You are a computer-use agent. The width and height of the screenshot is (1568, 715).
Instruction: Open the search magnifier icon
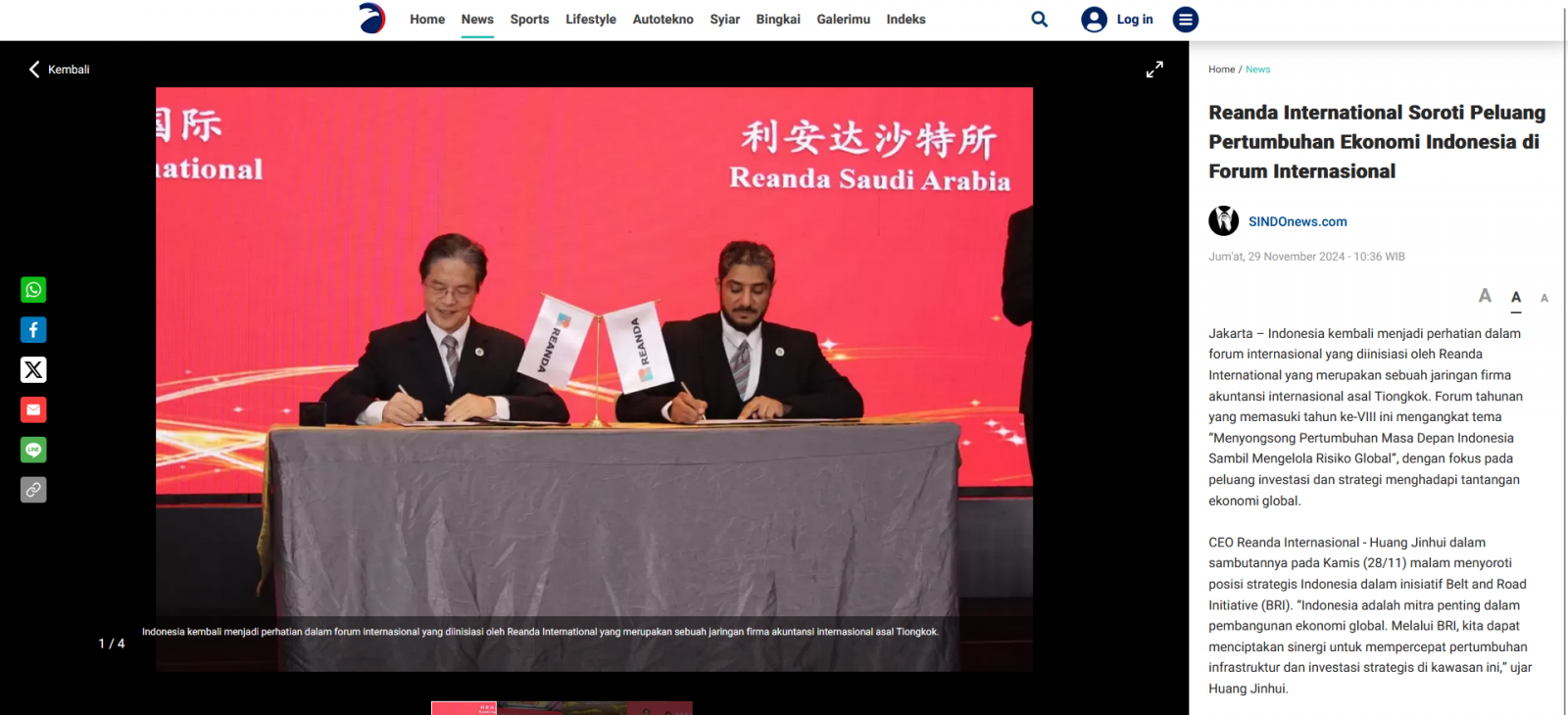pos(1040,19)
